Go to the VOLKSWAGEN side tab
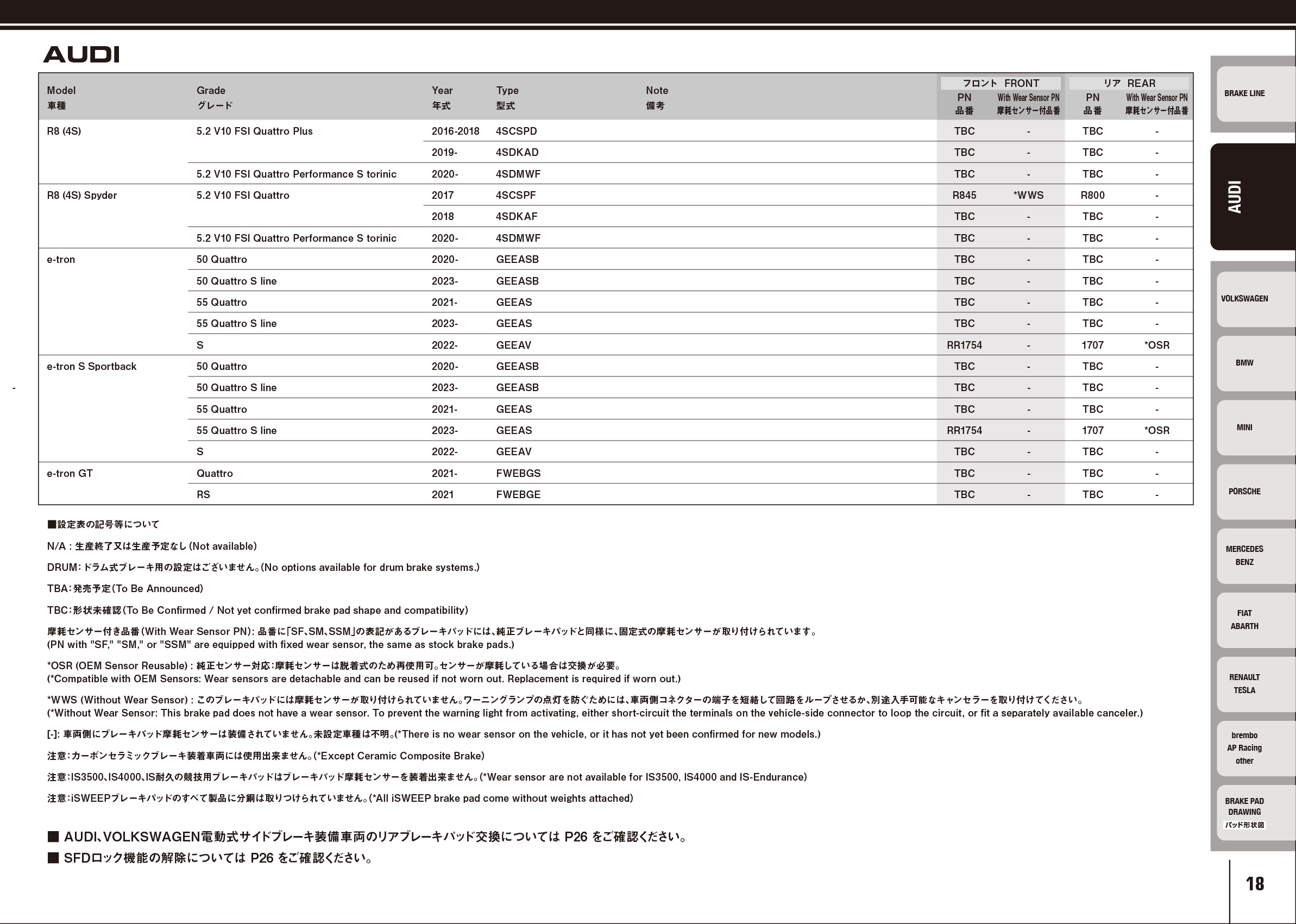The height and width of the screenshot is (924, 1296). click(x=1256, y=299)
